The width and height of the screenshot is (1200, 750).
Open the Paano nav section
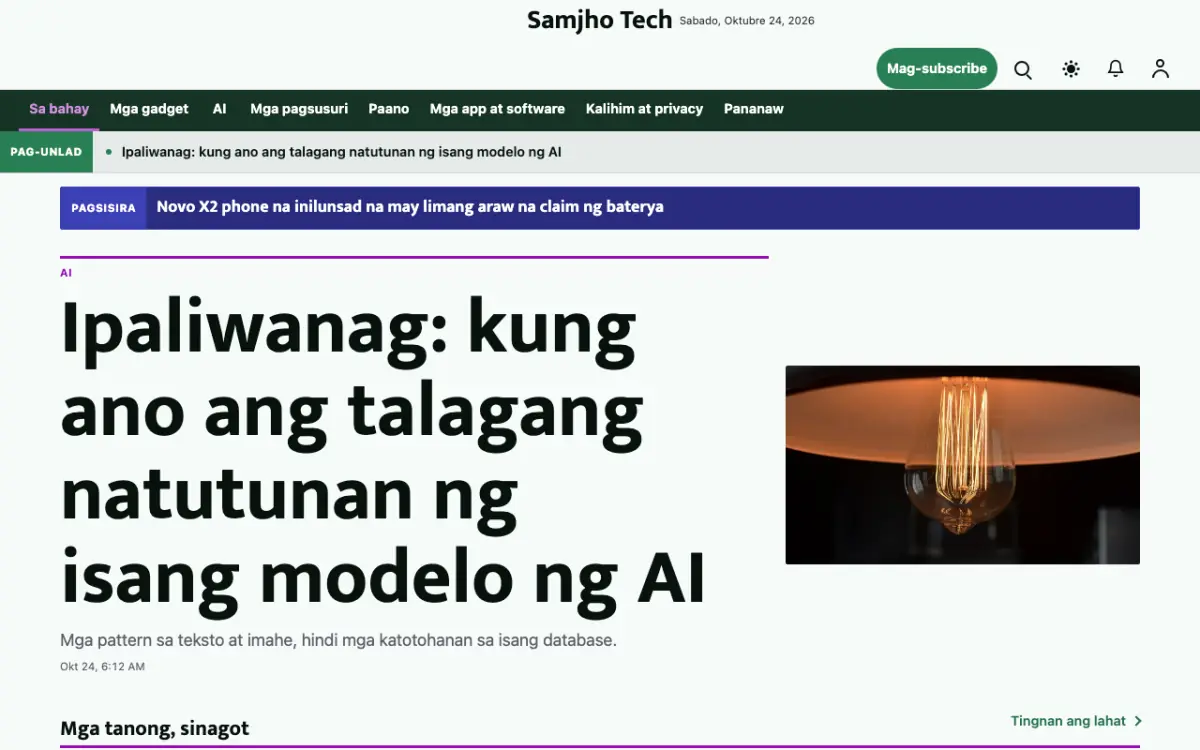389,109
